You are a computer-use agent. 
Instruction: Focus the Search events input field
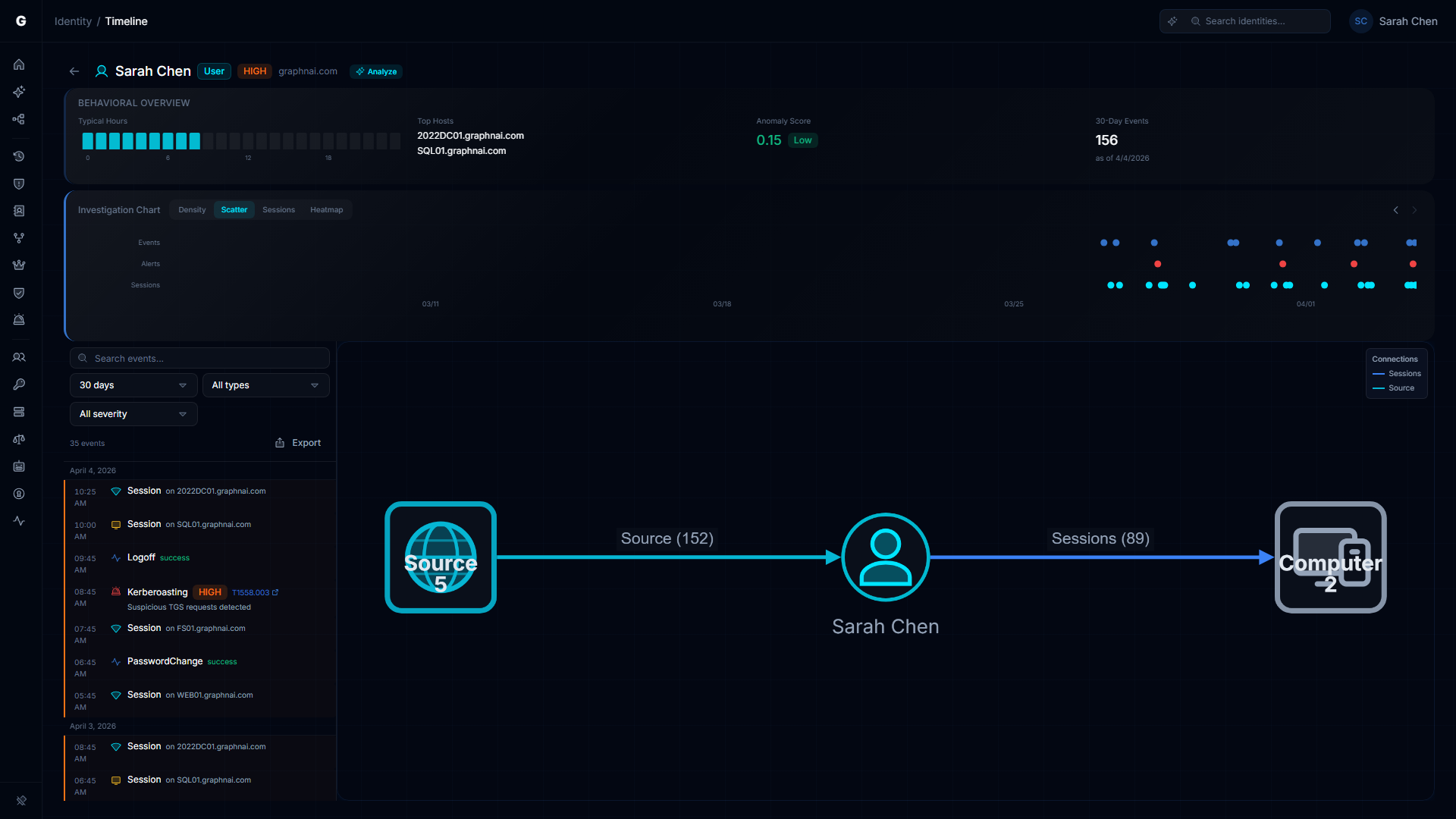(x=200, y=358)
